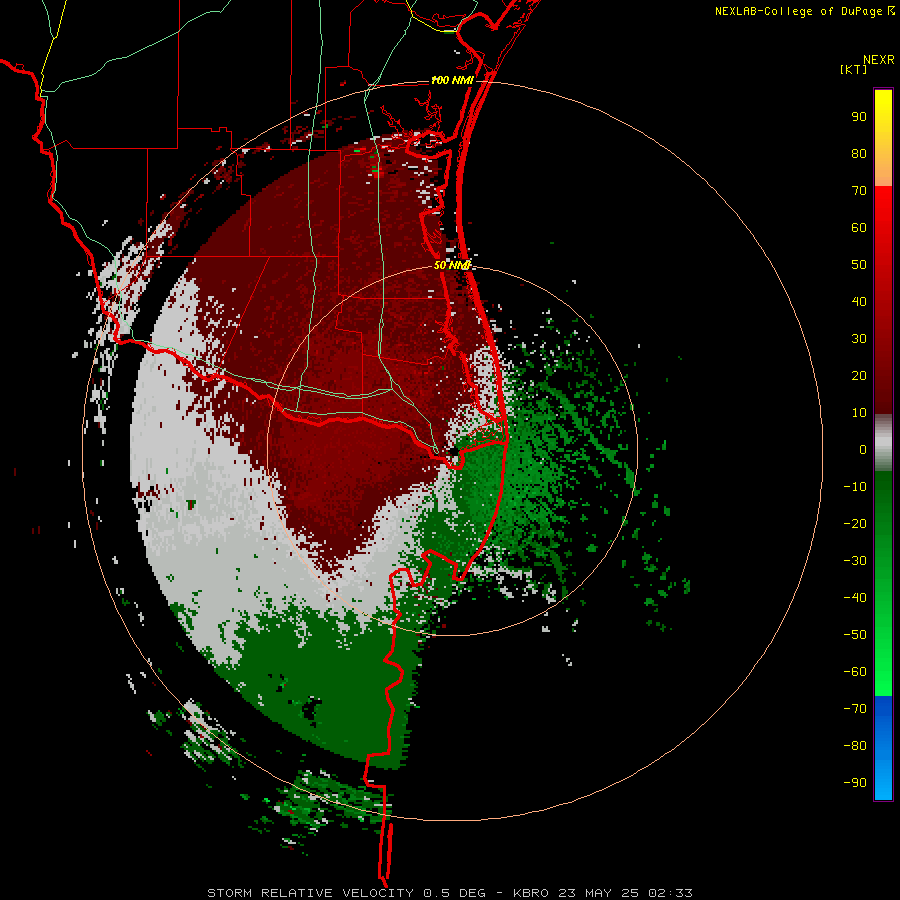Click the 80 value on velocity scale
This screenshot has height=900, width=900.
coord(859,154)
